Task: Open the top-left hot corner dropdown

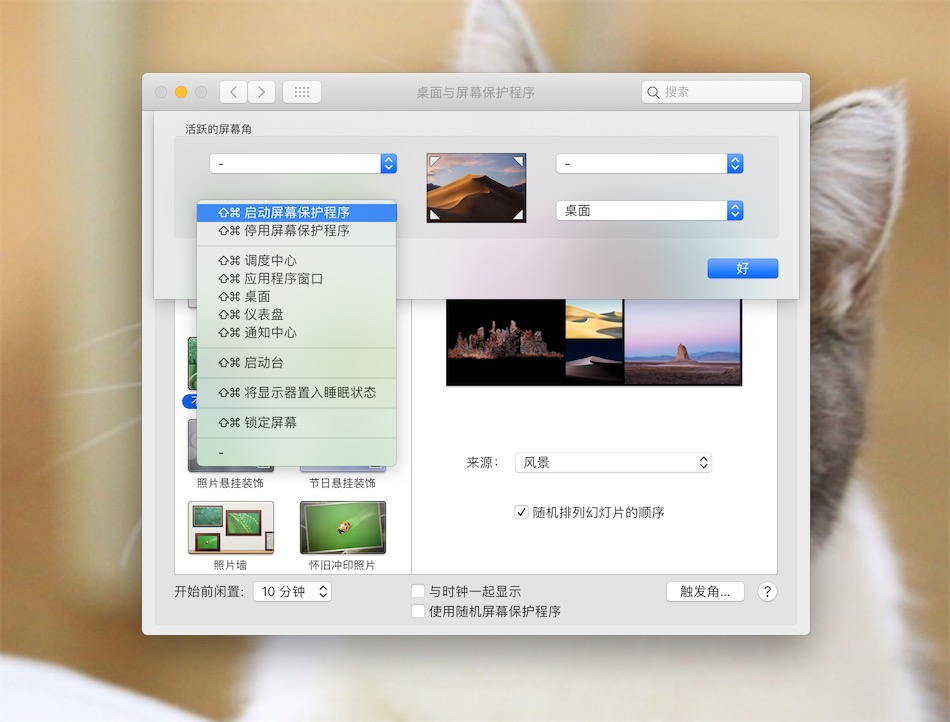Action: pos(303,164)
